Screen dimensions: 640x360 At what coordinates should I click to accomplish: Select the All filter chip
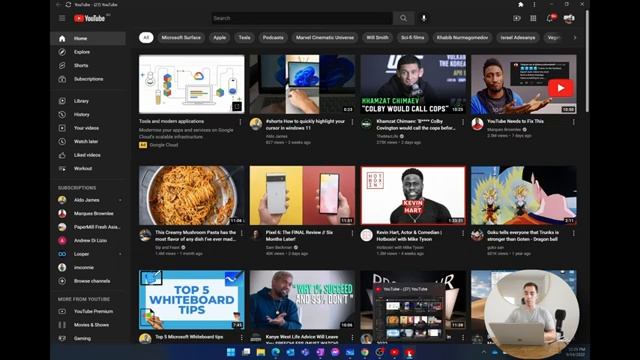click(x=146, y=38)
